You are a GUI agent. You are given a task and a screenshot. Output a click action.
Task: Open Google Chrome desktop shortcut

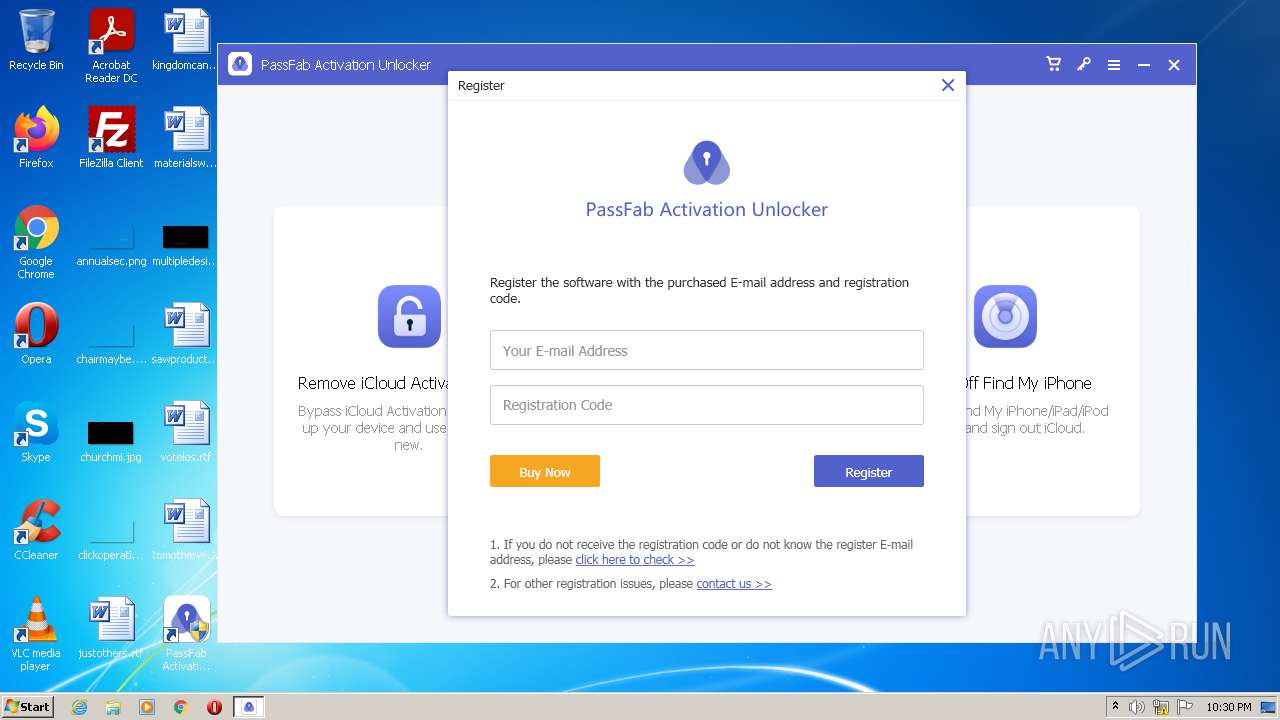point(36,241)
